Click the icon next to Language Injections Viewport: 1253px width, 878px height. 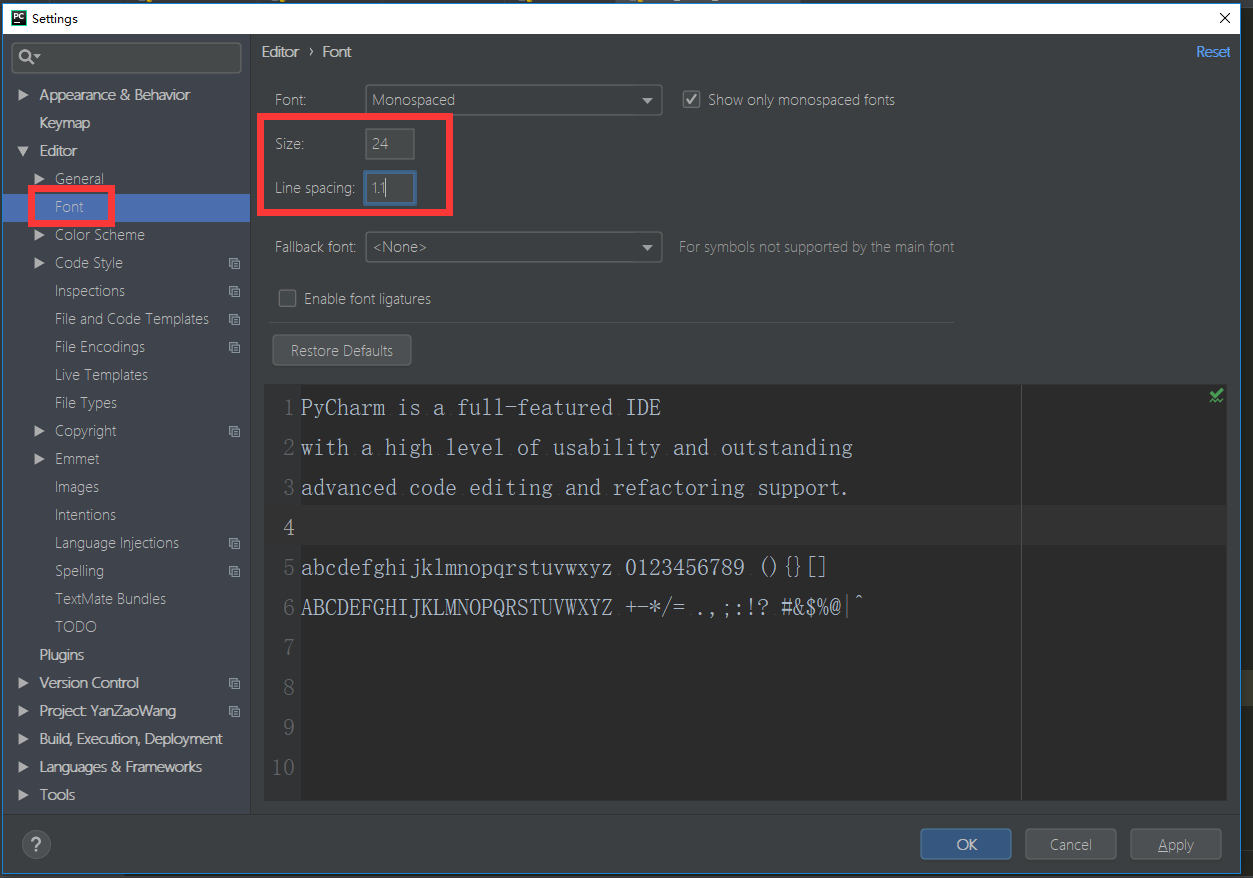tap(234, 543)
